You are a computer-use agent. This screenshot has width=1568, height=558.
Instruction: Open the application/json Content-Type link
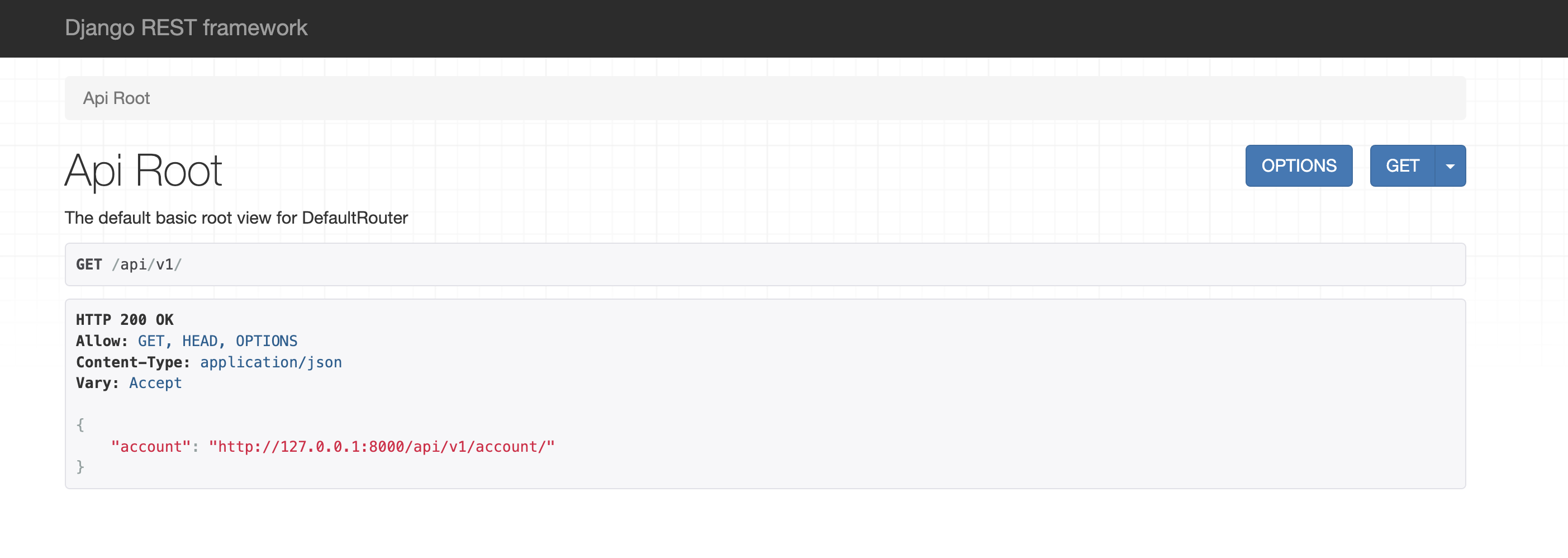click(271, 361)
